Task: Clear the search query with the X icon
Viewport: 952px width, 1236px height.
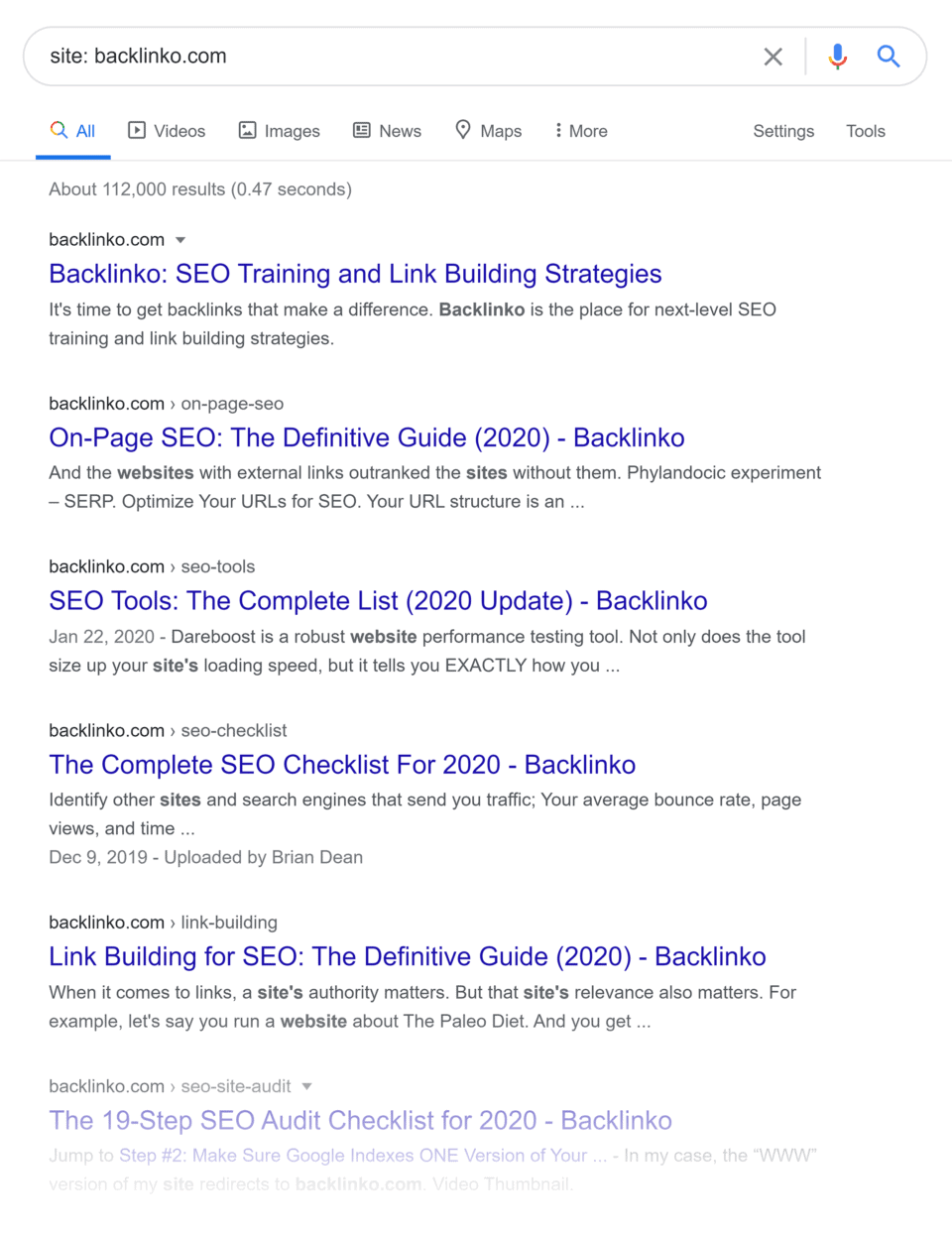Action: (x=773, y=57)
